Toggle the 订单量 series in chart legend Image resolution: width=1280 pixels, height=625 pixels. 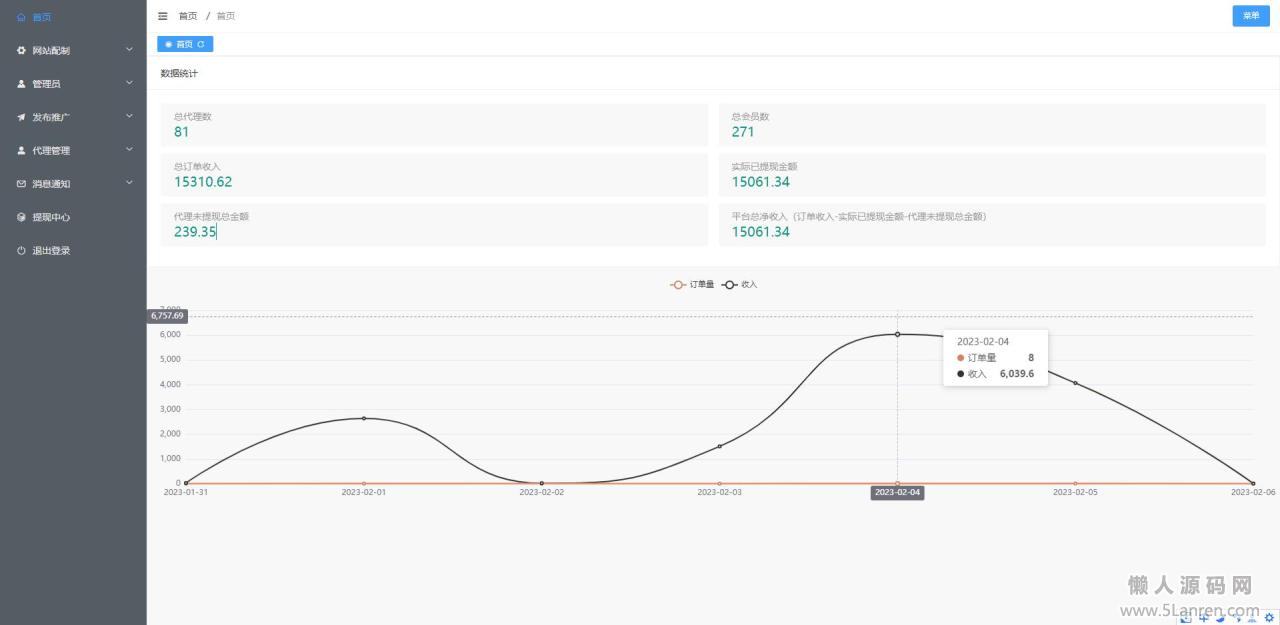(x=692, y=285)
